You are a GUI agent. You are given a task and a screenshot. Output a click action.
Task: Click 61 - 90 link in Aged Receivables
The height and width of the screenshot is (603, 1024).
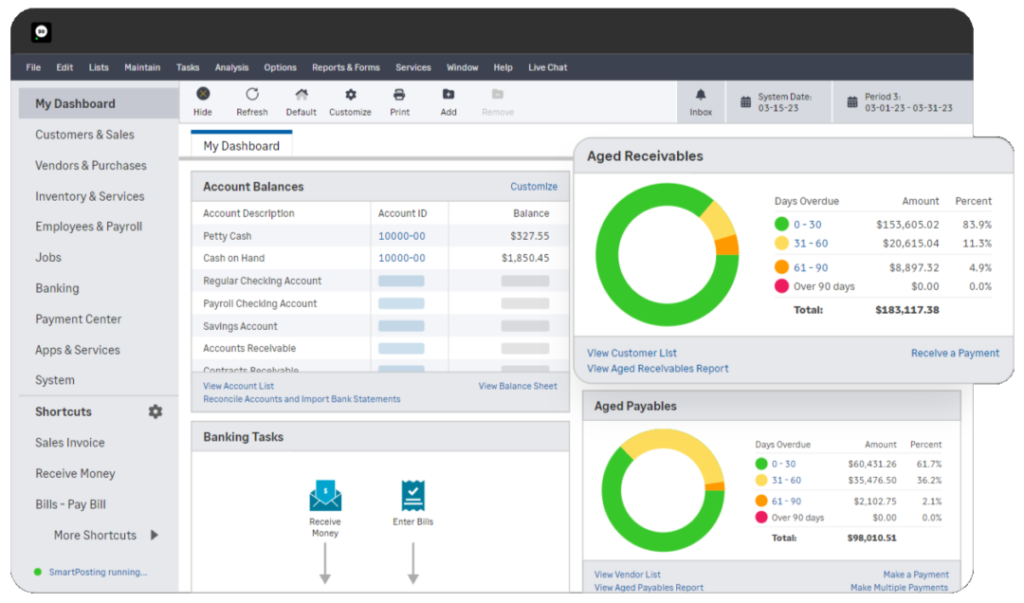(x=810, y=268)
